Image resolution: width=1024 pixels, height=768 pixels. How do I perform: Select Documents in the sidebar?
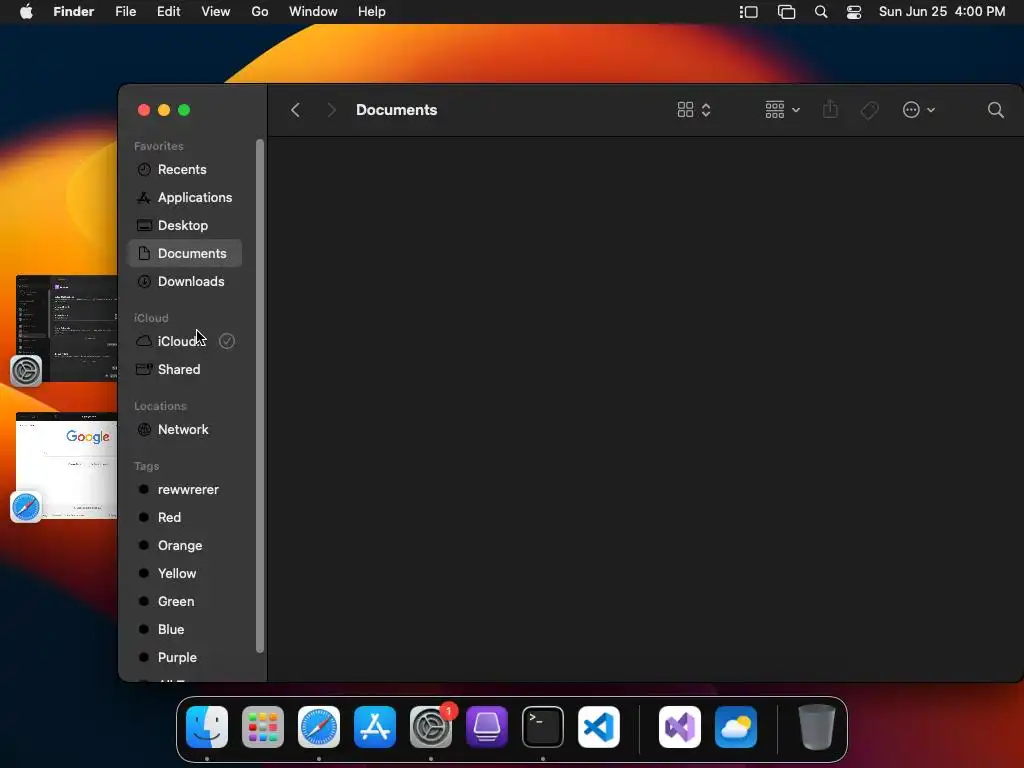coord(185,253)
